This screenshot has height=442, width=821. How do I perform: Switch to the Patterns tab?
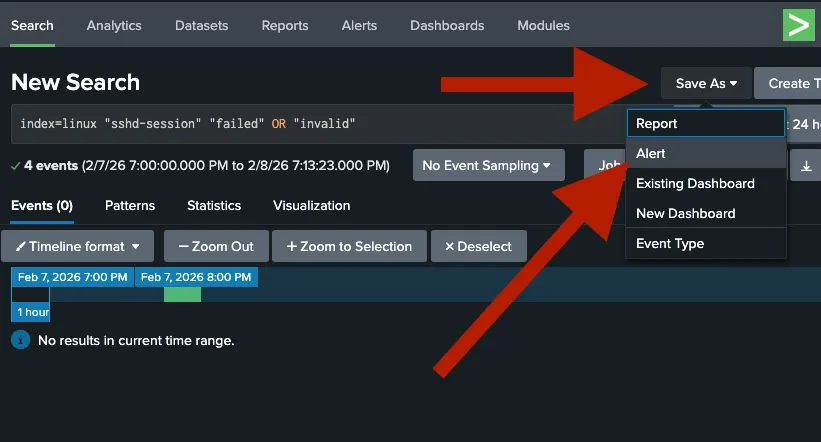click(x=130, y=206)
